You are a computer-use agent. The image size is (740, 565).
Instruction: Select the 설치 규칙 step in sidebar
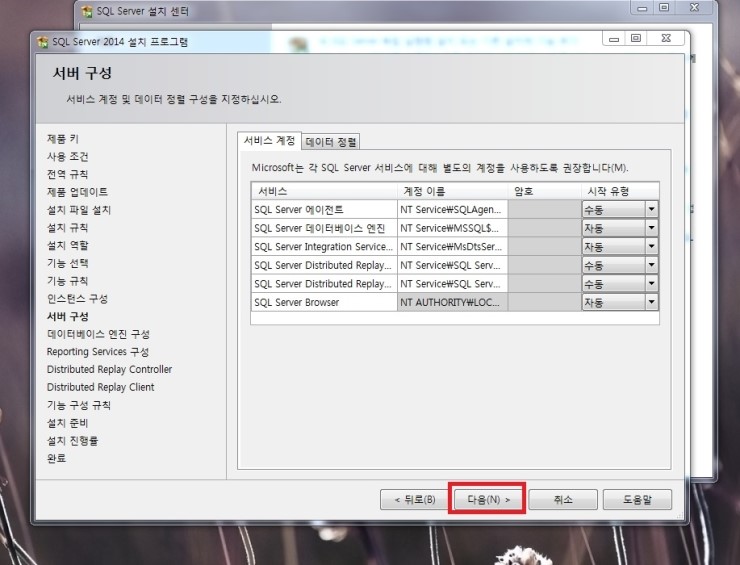pyautogui.click(x=67, y=228)
